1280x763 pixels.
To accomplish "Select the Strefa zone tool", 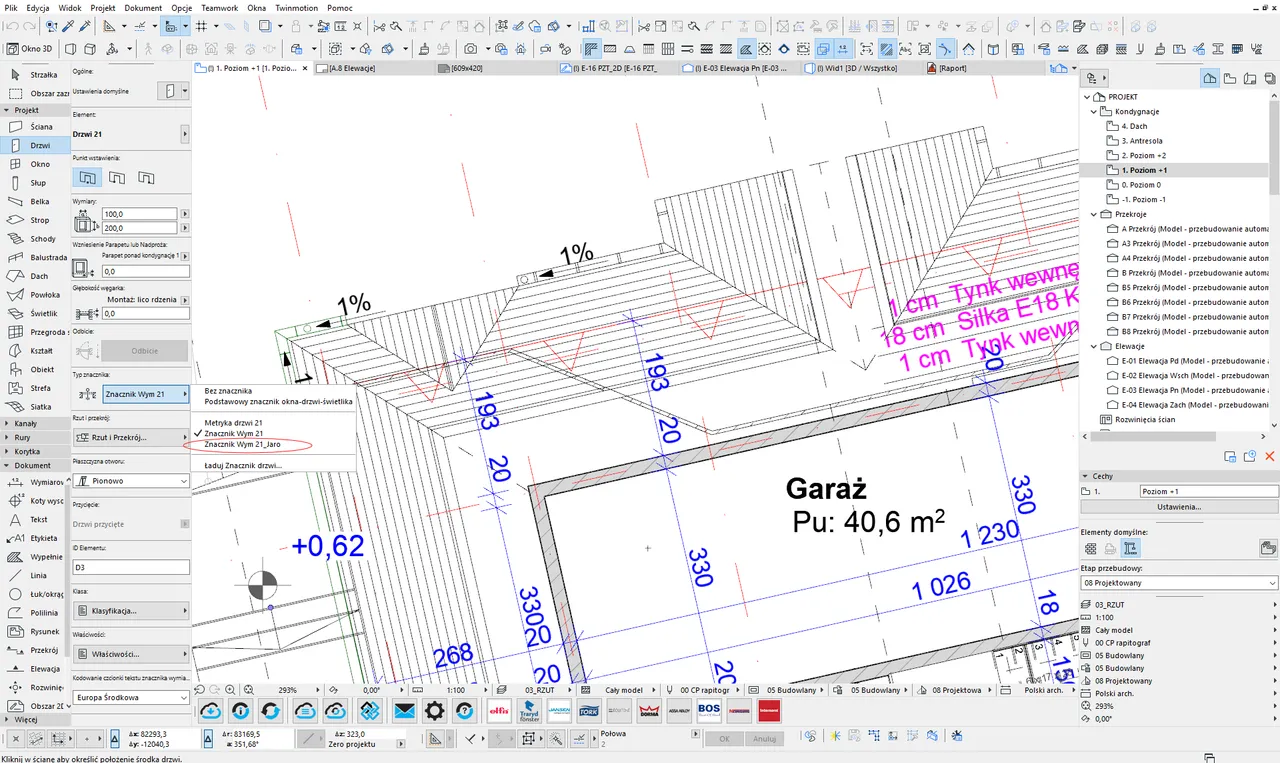I will tap(35, 388).
